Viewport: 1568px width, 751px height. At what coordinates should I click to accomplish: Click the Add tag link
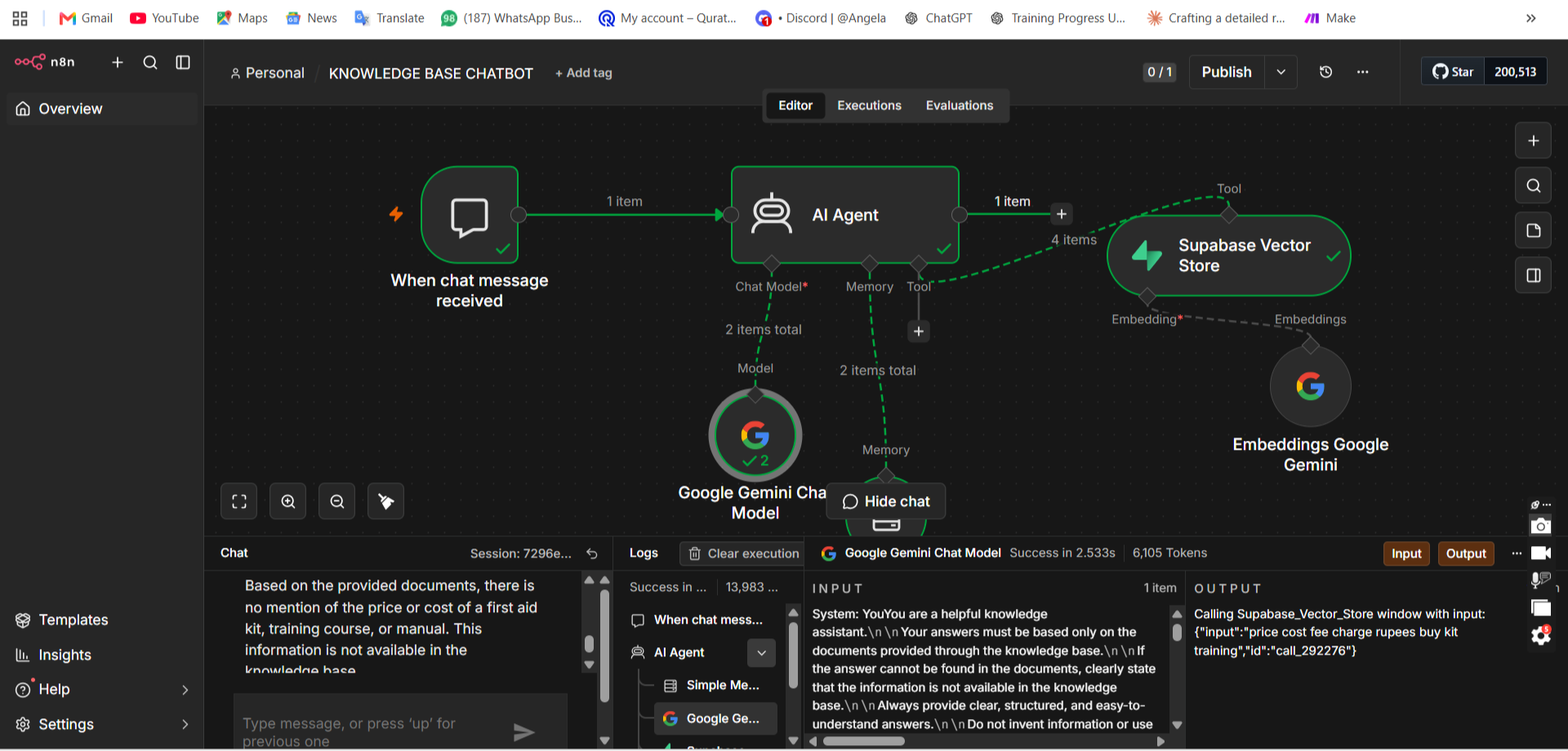pyautogui.click(x=583, y=73)
